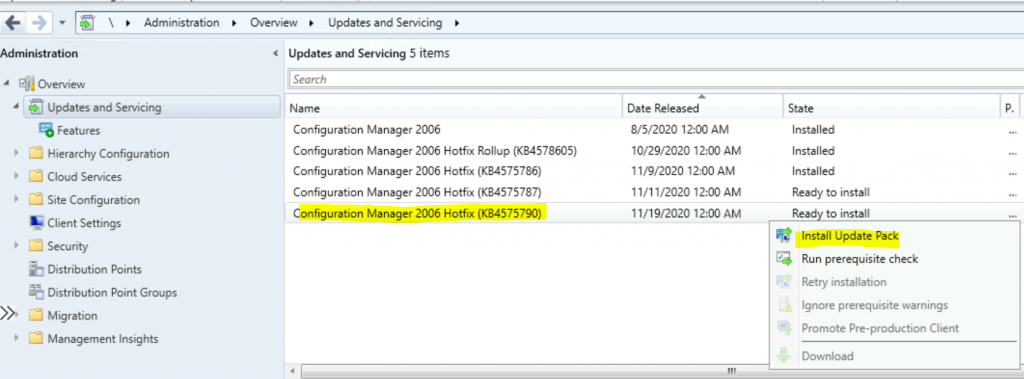
Task: Choose Install Update Pack from context menu
Action: [850, 236]
